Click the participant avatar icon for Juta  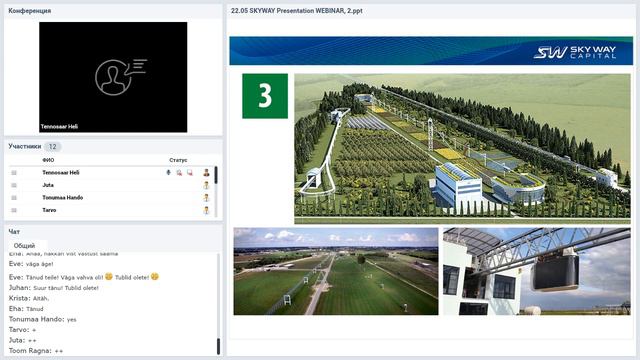207,185
